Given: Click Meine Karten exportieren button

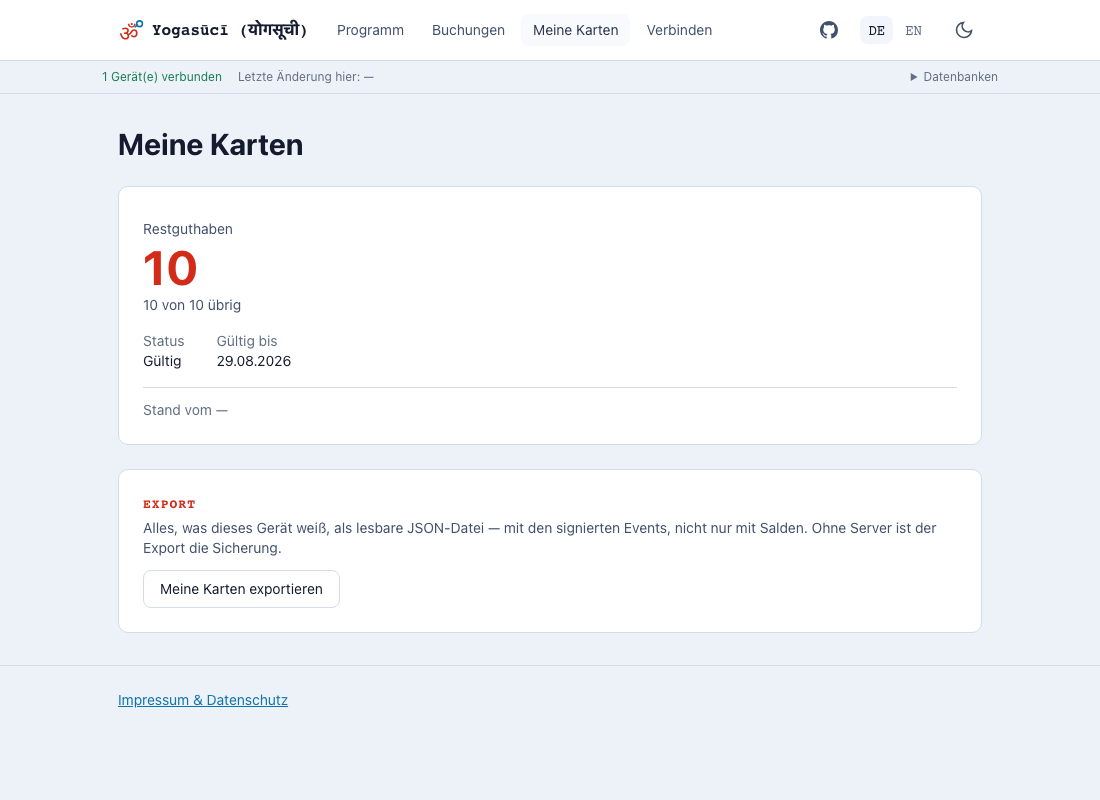Looking at the screenshot, I should click(241, 589).
